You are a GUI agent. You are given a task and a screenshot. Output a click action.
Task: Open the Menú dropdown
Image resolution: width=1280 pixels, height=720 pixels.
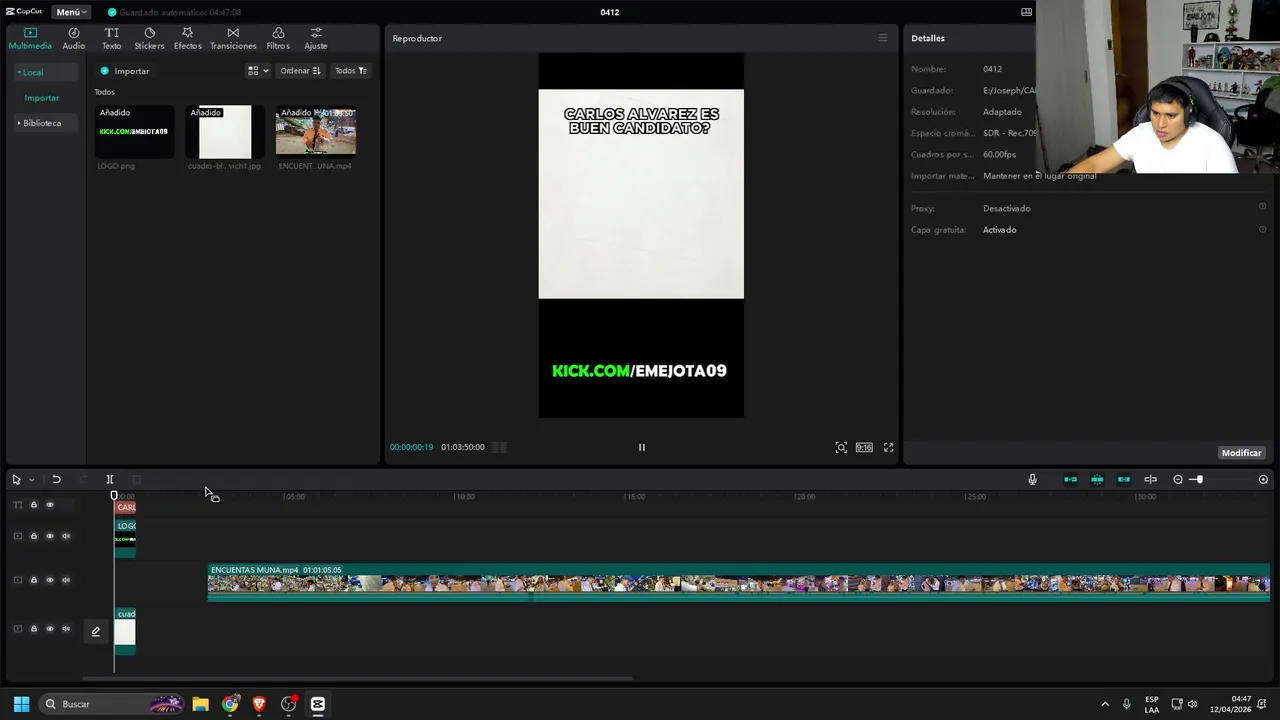(x=71, y=12)
